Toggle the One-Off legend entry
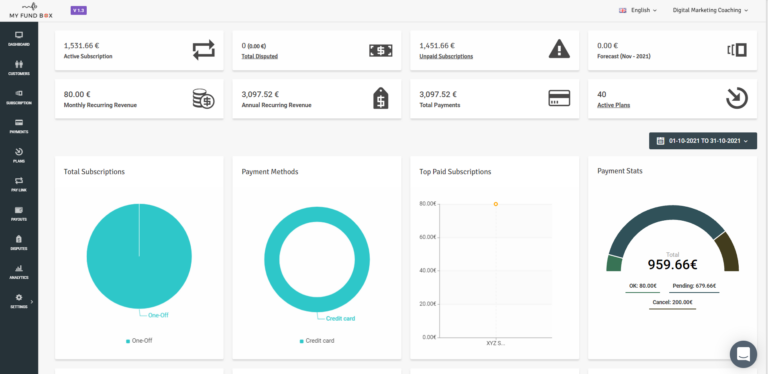 [140, 341]
